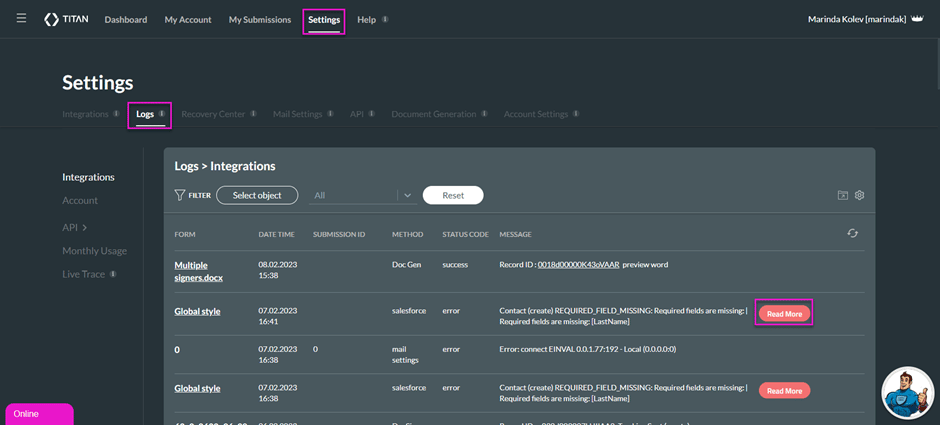Click Read More on first error row

(784, 314)
